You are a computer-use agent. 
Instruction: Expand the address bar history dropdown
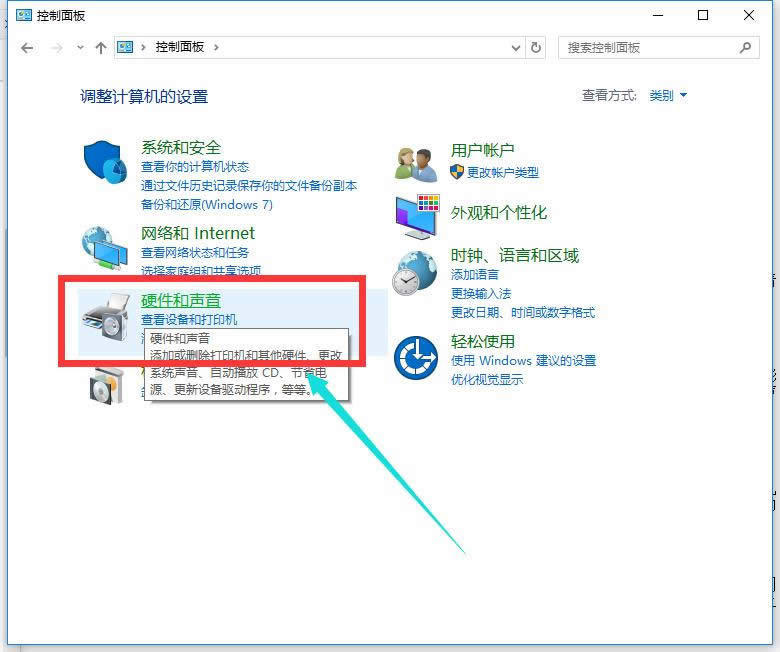pyautogui.click(x=516, y=48)
